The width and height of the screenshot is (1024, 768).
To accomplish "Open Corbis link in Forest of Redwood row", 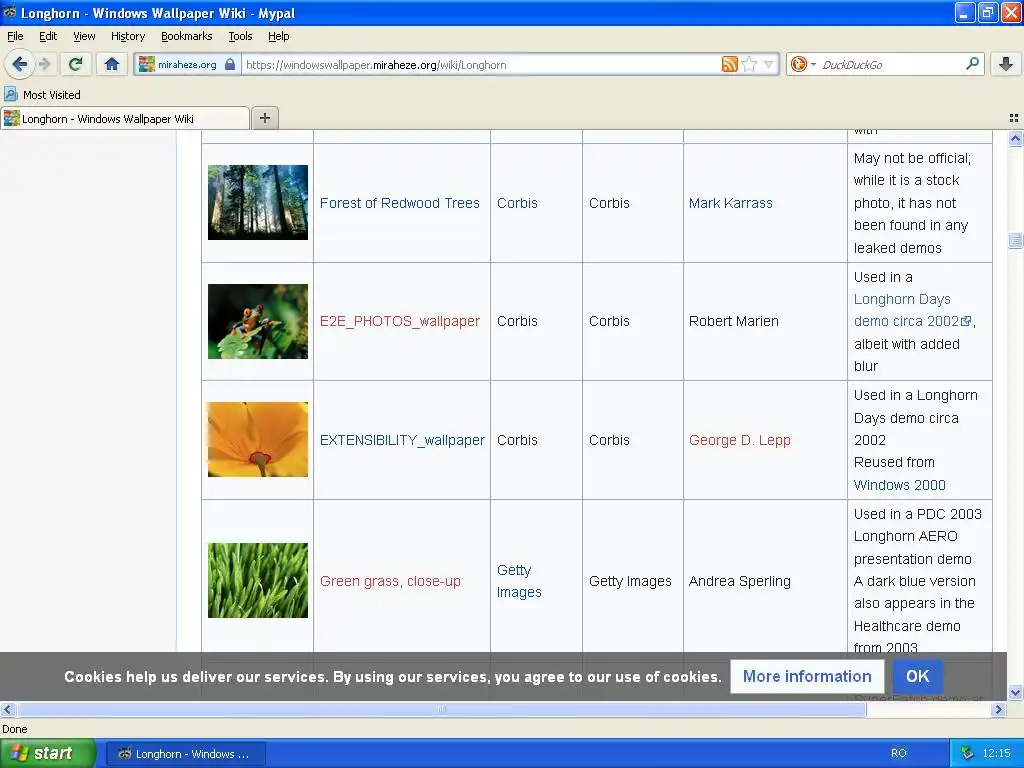I will [x=517, y=203].
